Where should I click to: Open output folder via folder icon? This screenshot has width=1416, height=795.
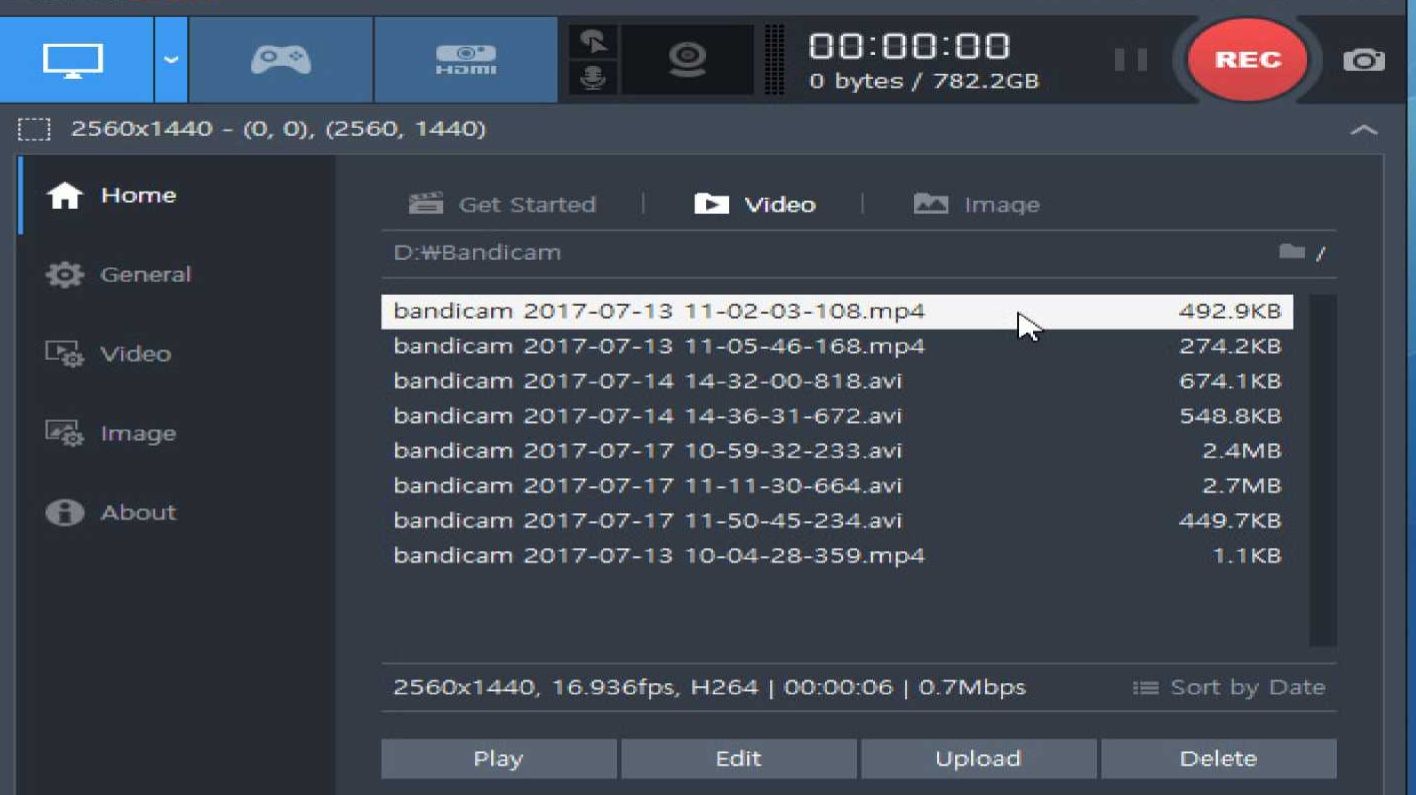point(1292,252)
